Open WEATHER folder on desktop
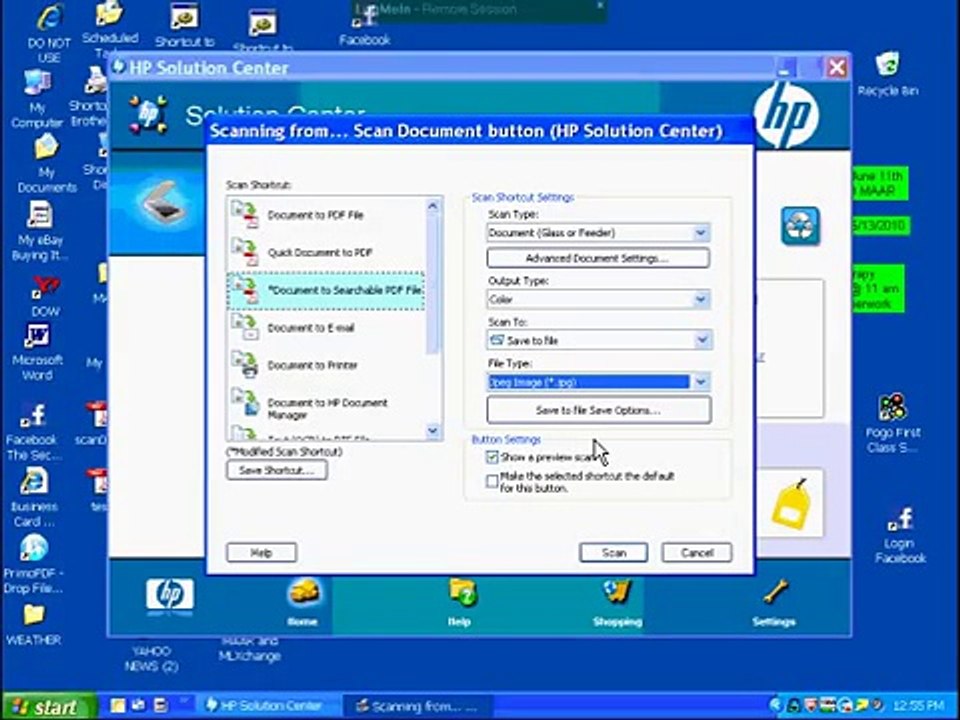960x720 pixels. point(34,625)
